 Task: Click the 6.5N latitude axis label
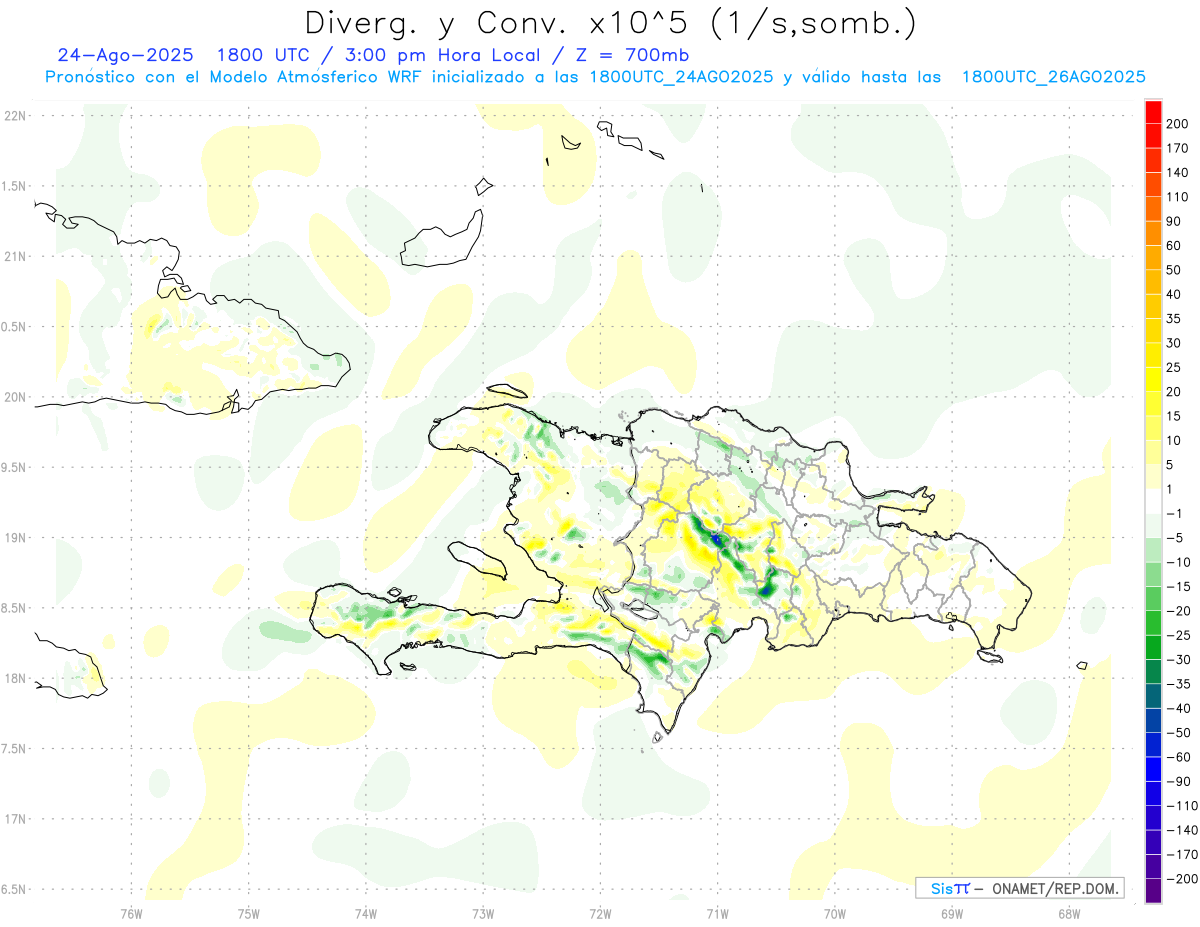coord(14,889)
